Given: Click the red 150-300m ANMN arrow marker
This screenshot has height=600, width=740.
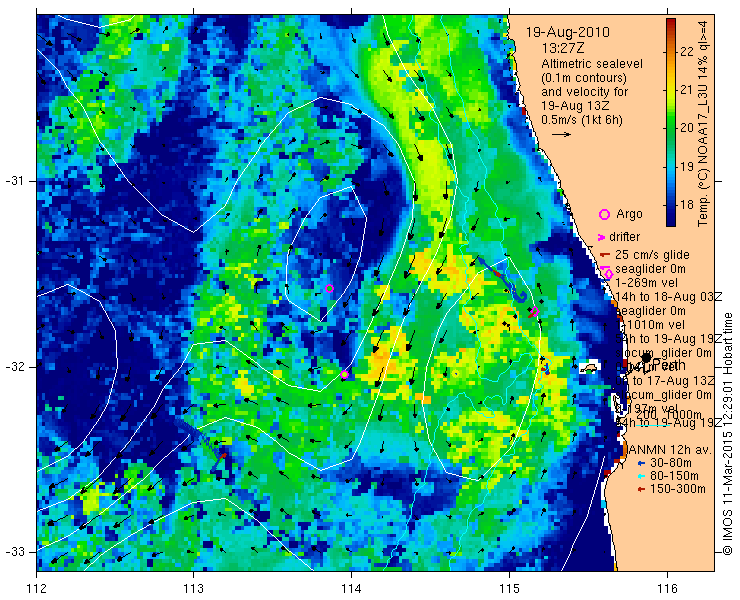Looking at the screenshot, I should tap(641, 489).
